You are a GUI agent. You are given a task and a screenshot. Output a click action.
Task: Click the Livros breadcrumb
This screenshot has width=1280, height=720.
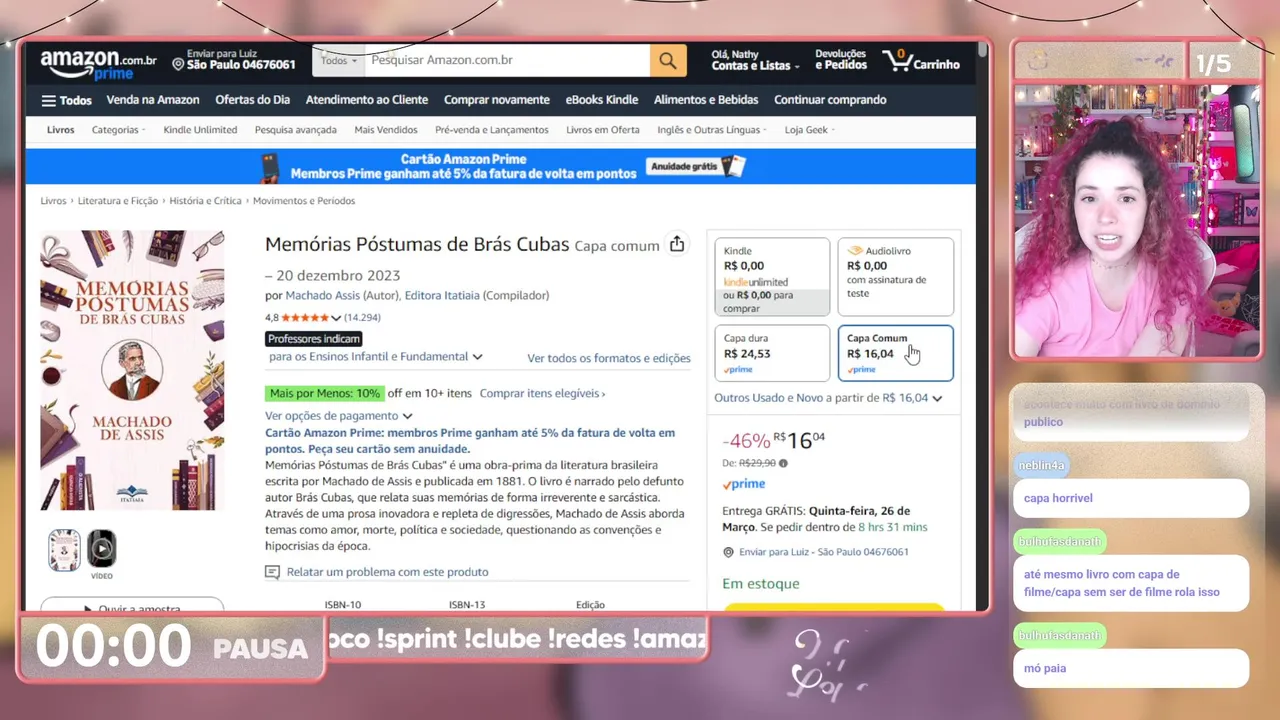(x=53, y=201)
